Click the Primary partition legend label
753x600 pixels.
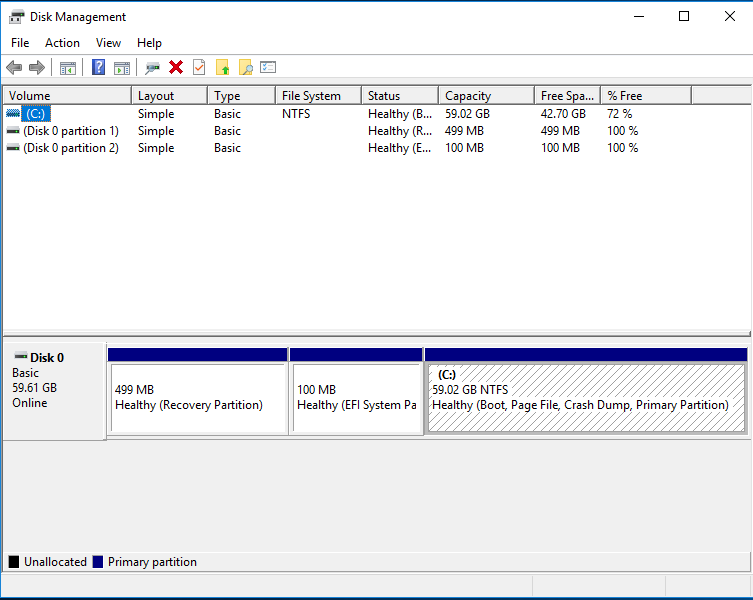click(x=152, y=562)
